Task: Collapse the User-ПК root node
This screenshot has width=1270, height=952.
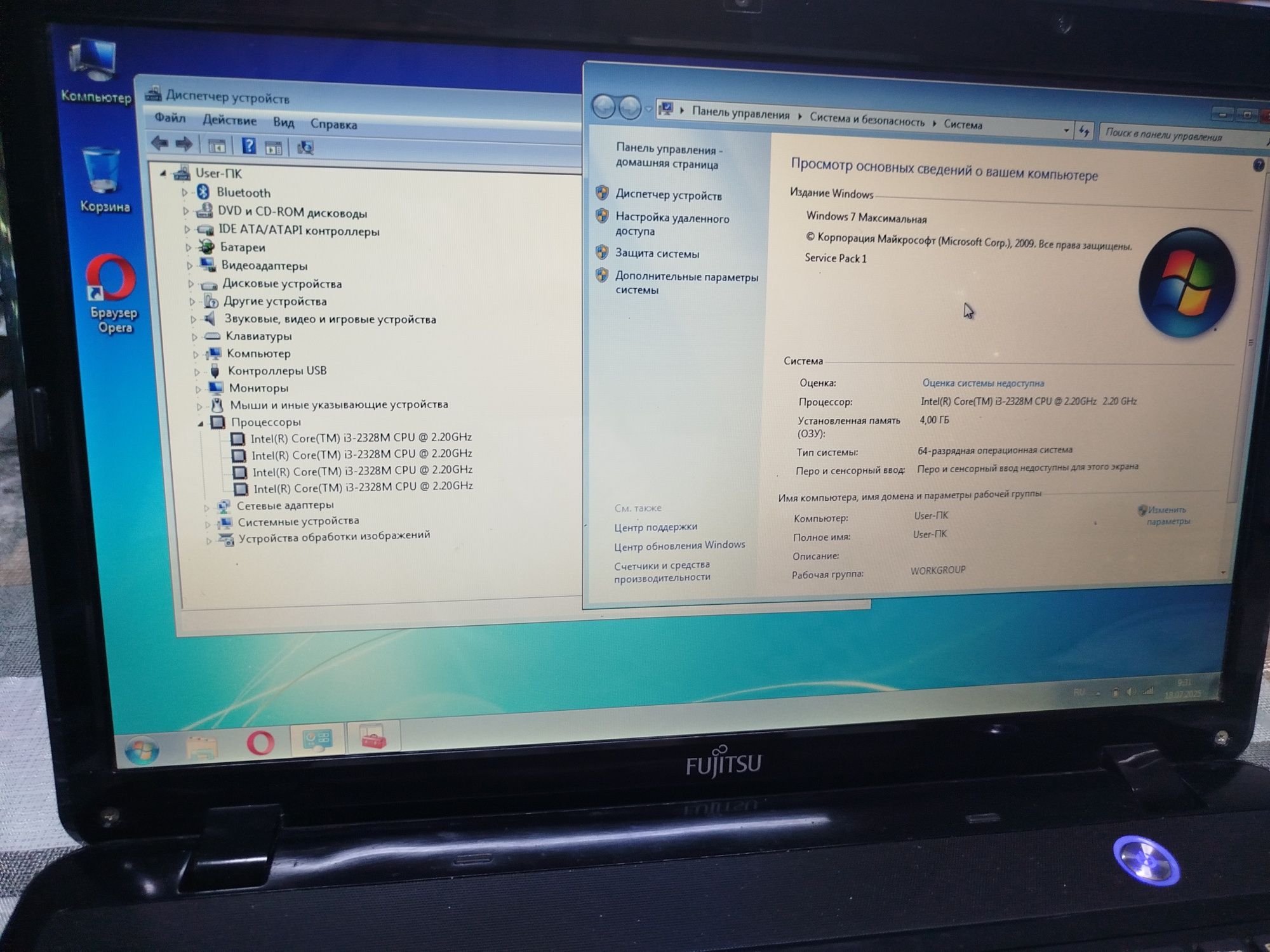Action: [x=163, y=173]
